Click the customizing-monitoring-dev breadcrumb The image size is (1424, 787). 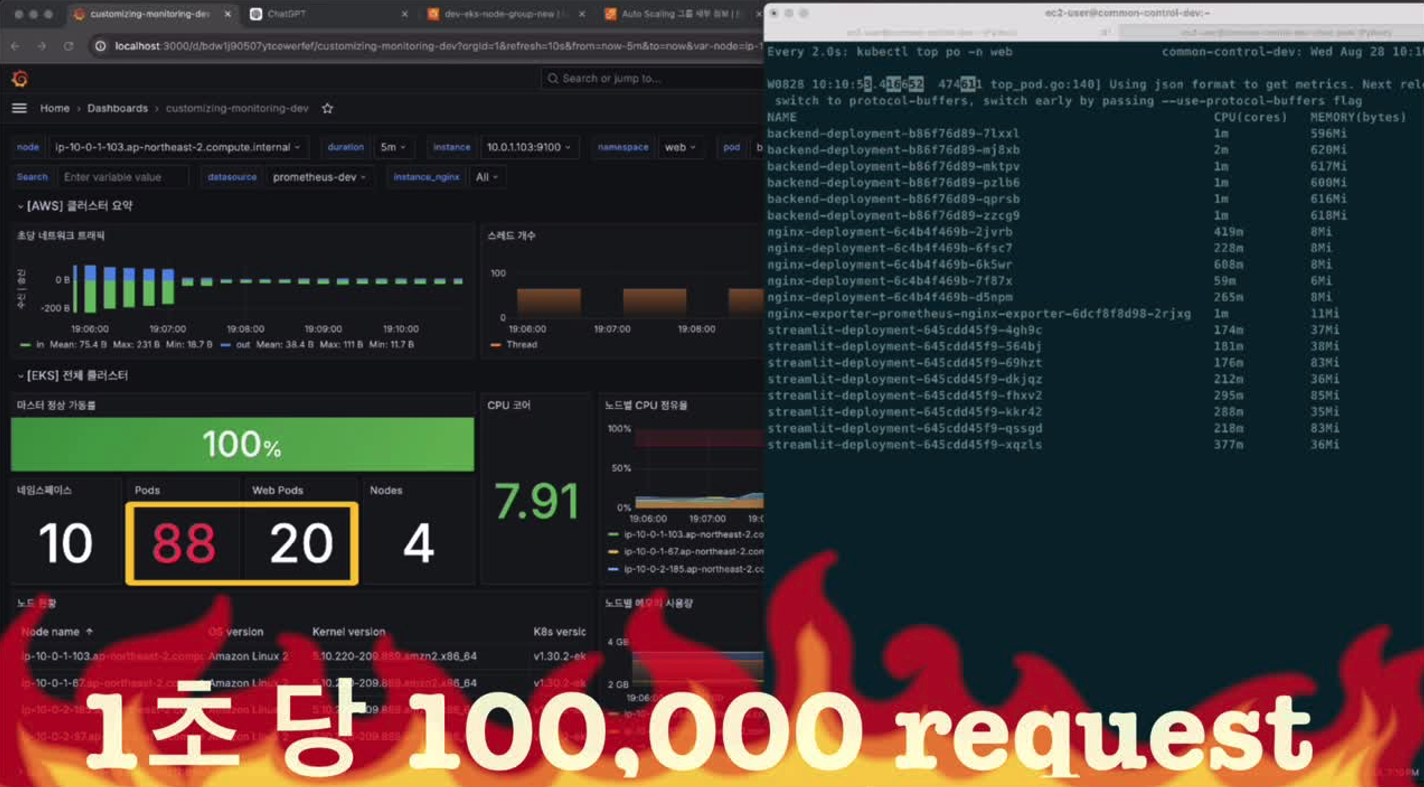click(237, 108)
